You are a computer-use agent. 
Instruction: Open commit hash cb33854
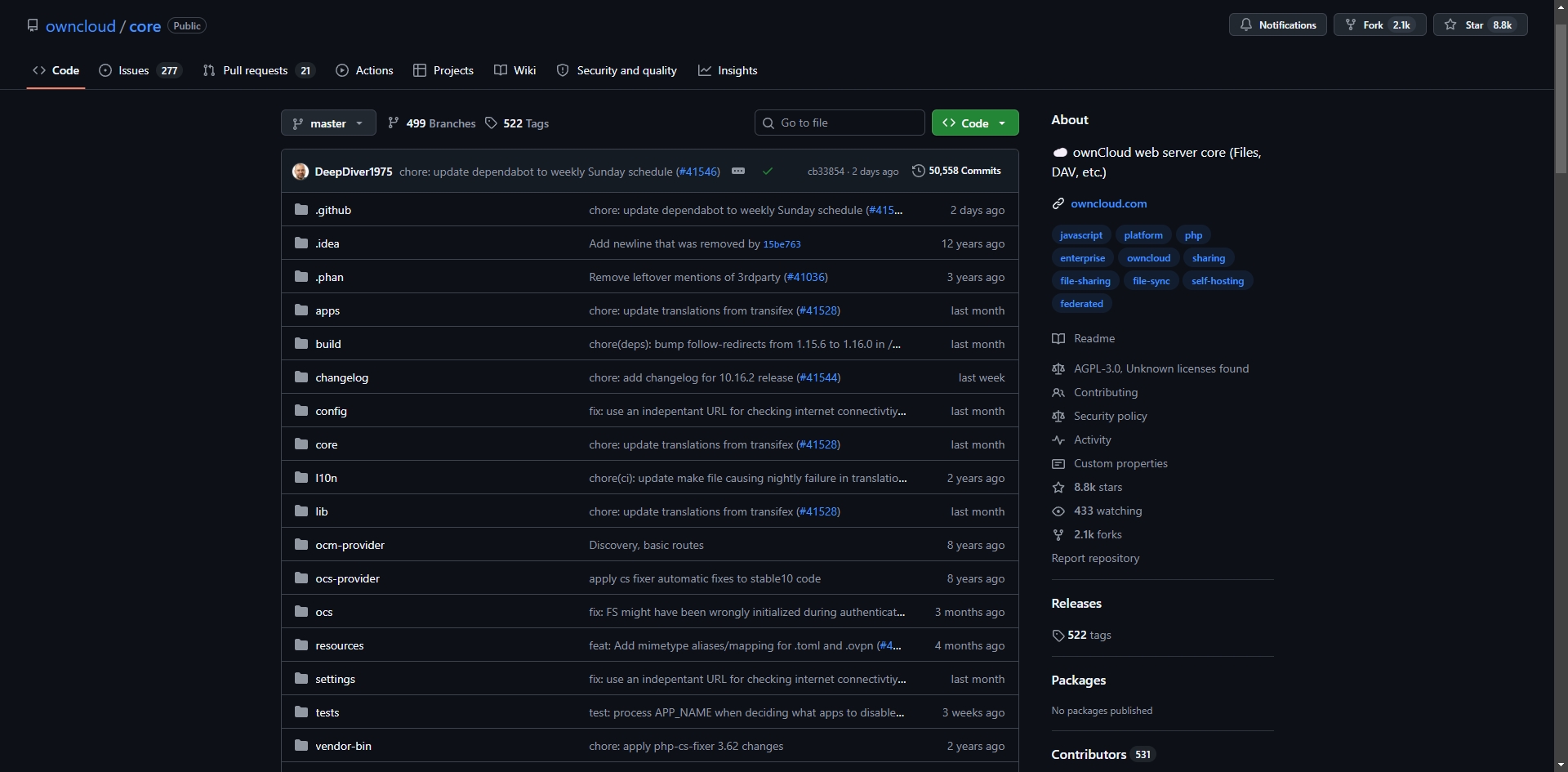pyautogui.click(x=826, y=172)
